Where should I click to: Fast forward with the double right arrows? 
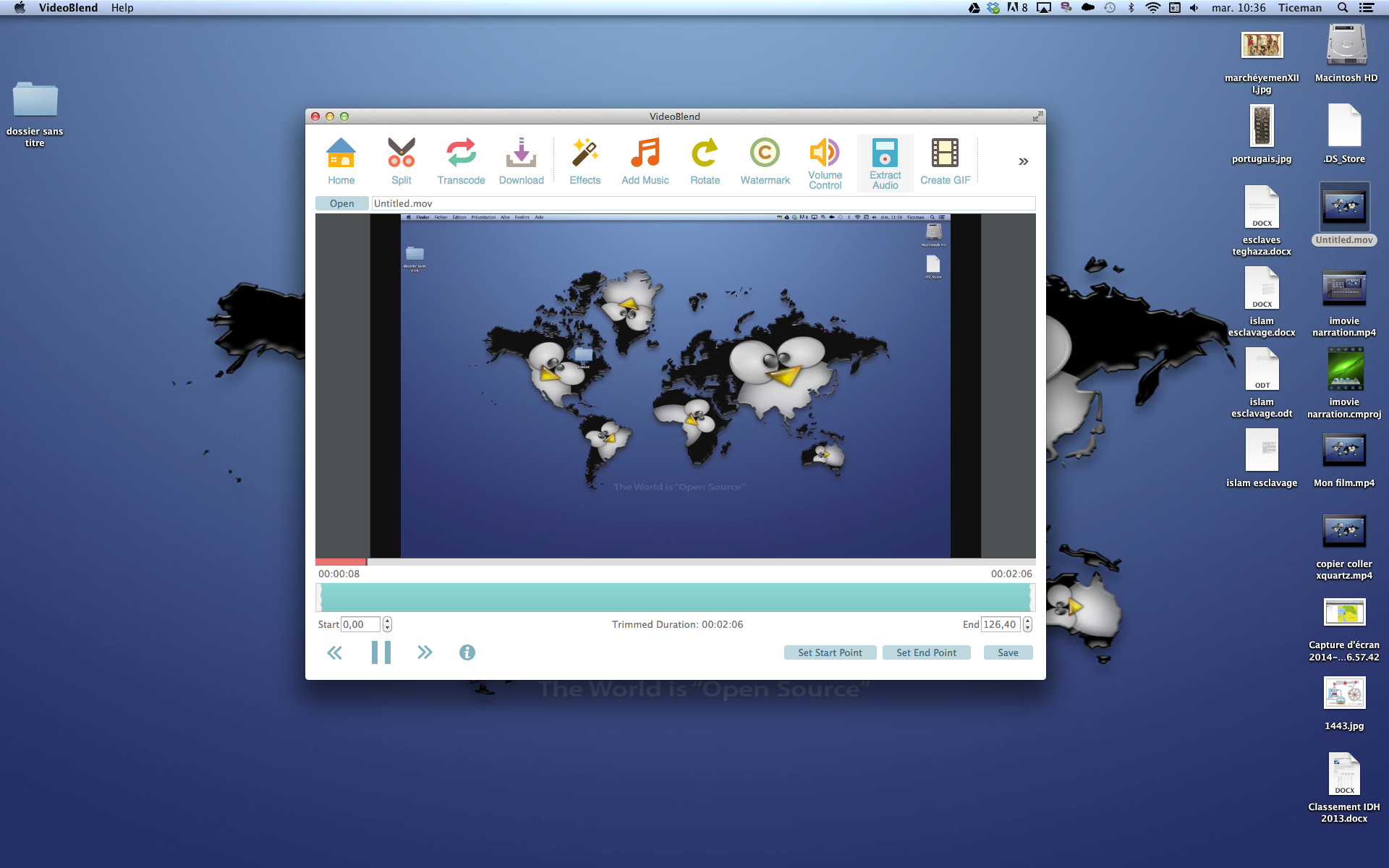pyautogui.click(x=425, y=652)
